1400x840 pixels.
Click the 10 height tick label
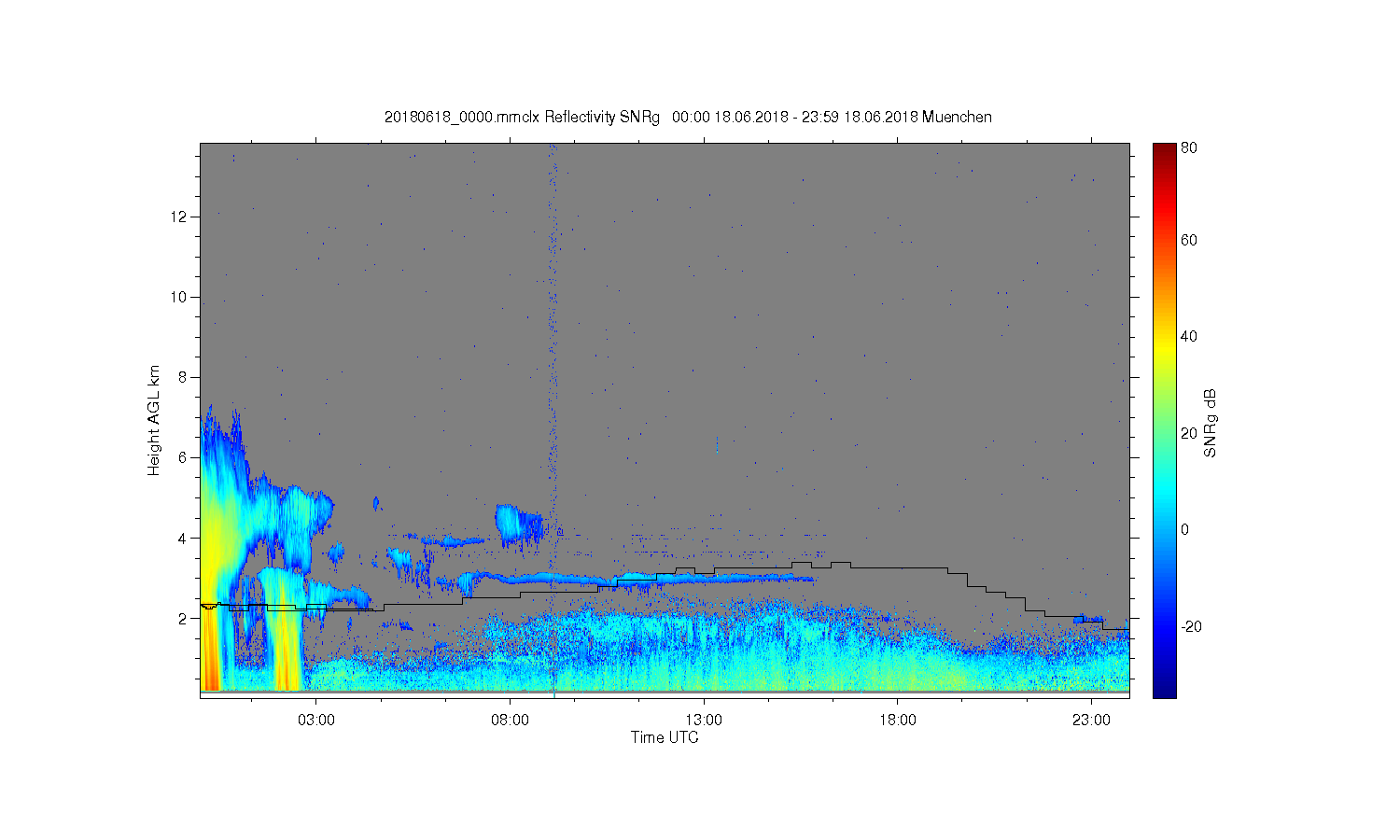(x=179, y=297)
